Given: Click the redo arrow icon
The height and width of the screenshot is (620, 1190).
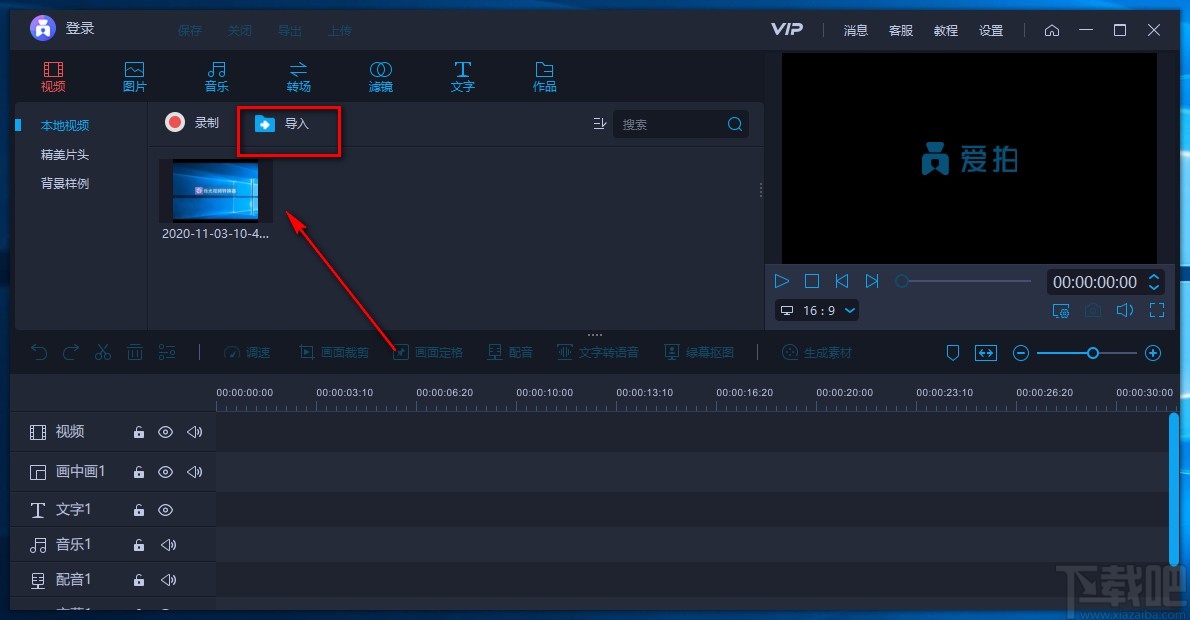Looking at the screenshot, I should click(x=71, y=352).
